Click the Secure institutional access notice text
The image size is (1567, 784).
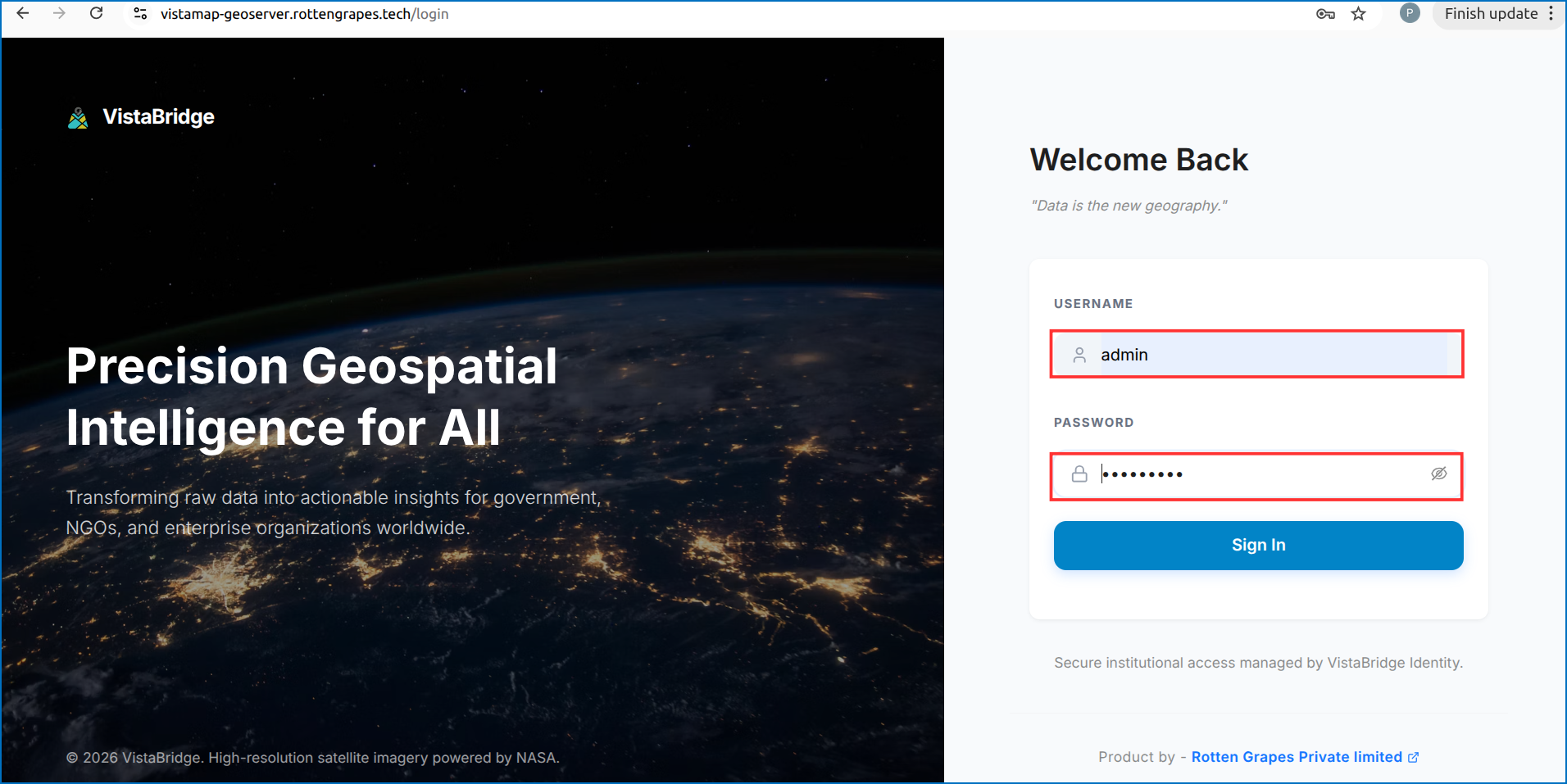click(x=1258, y=663)
